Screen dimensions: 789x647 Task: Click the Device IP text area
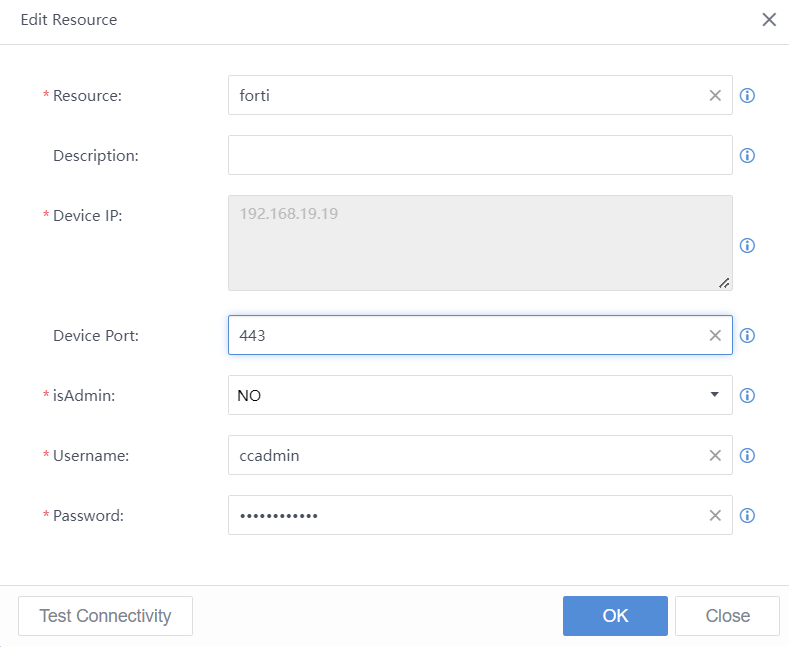(x=480, y=243)
